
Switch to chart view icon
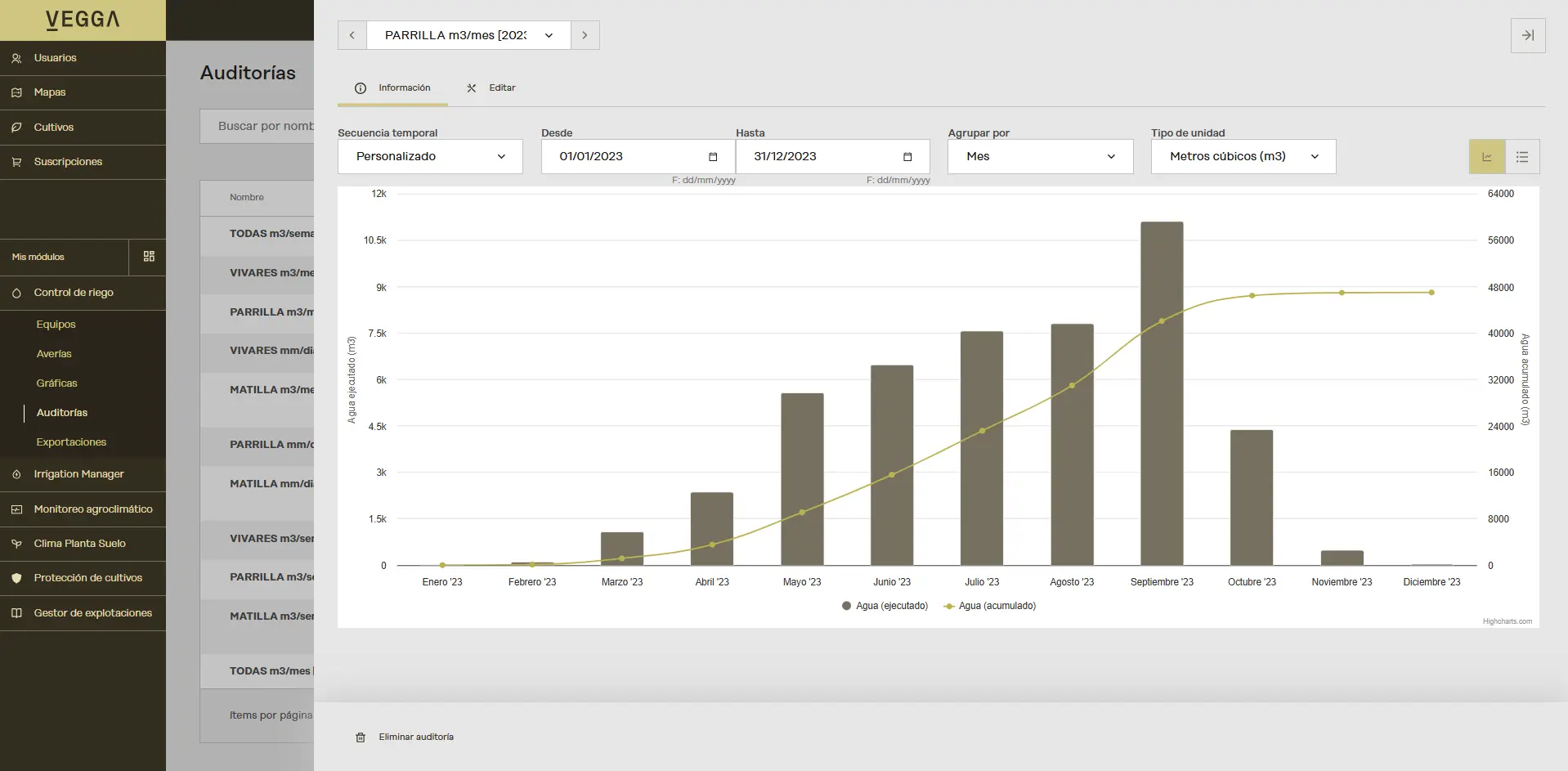pos(1486,157)
